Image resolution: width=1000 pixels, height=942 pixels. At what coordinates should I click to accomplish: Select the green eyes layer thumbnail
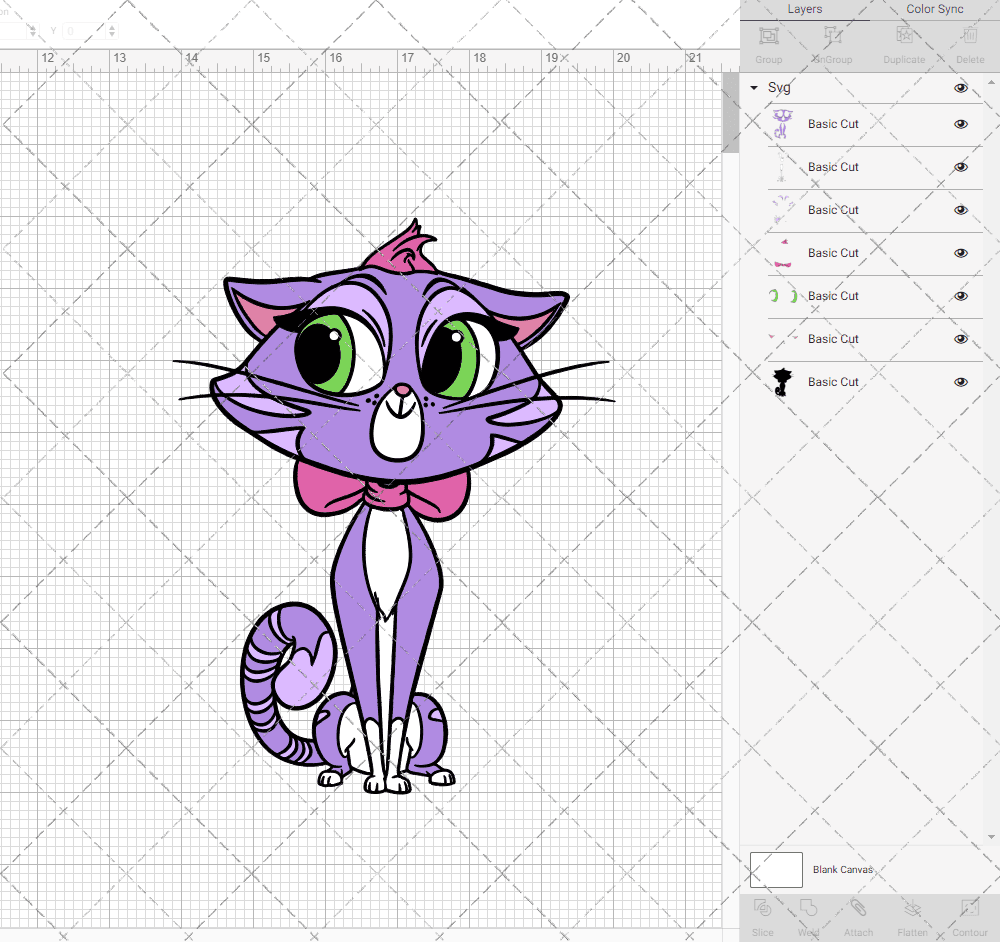click(783, 296)
